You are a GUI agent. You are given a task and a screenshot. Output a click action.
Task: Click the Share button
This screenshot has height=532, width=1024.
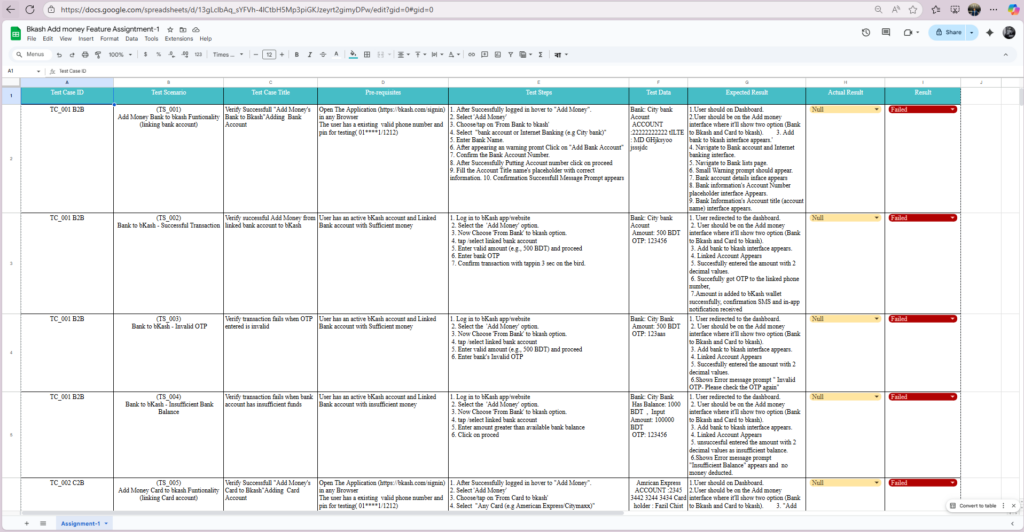[949, 32]
